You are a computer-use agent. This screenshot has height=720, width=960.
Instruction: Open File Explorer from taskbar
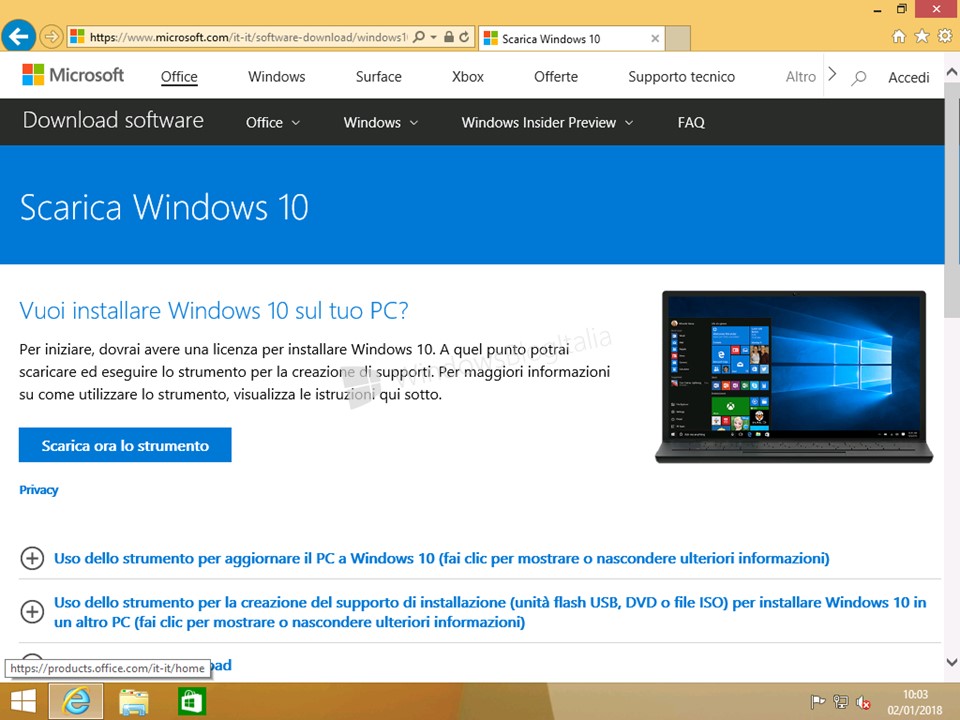[133, 702]
